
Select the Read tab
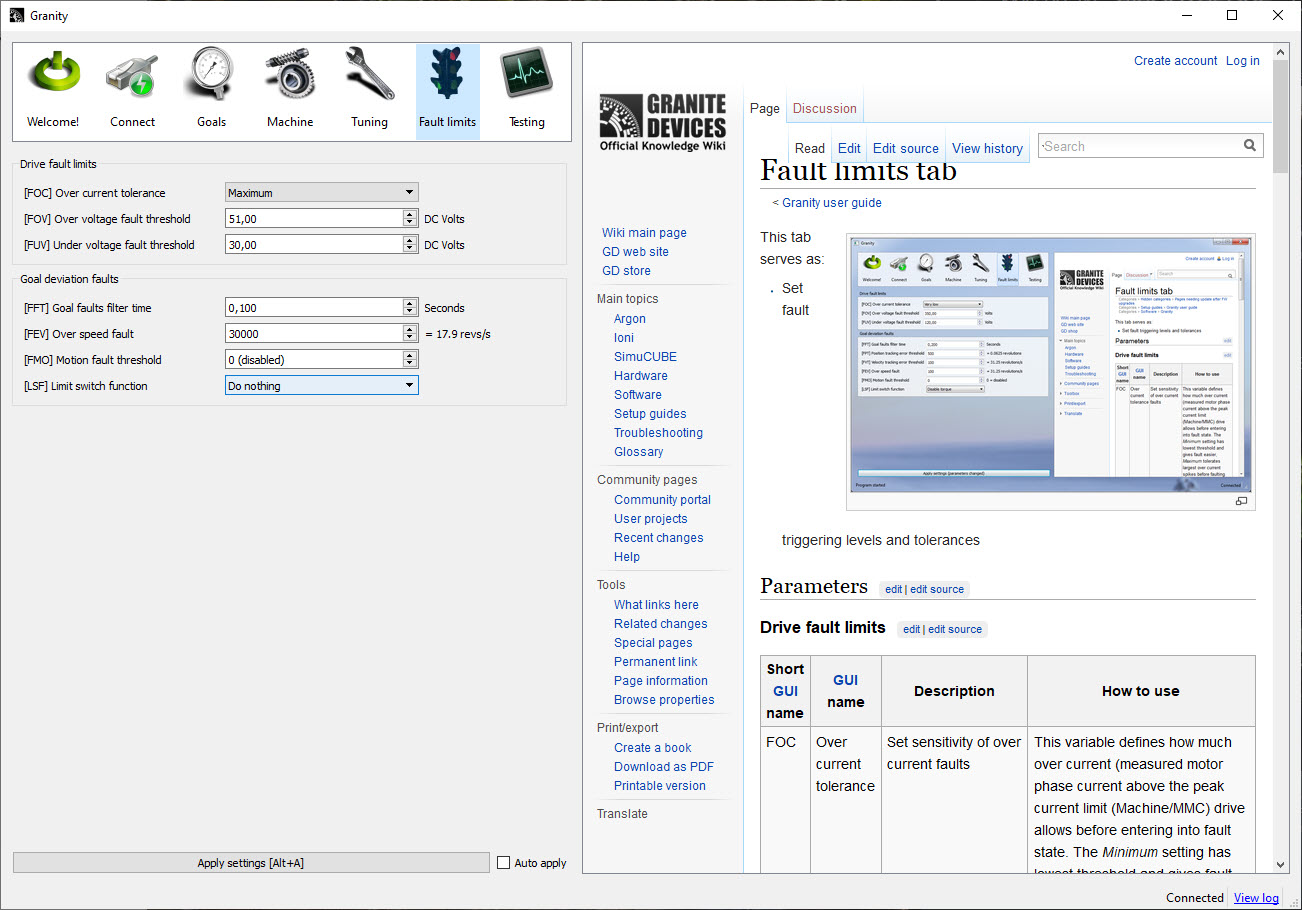tap(810, 148)
